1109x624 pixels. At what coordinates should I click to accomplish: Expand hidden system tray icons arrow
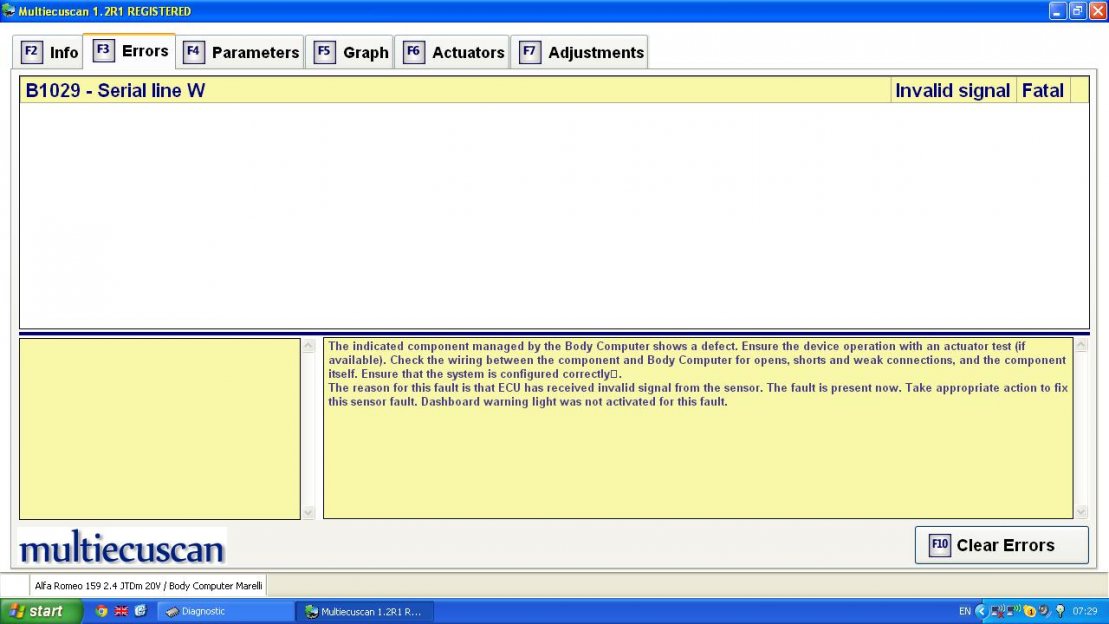[x=980, y=611]
